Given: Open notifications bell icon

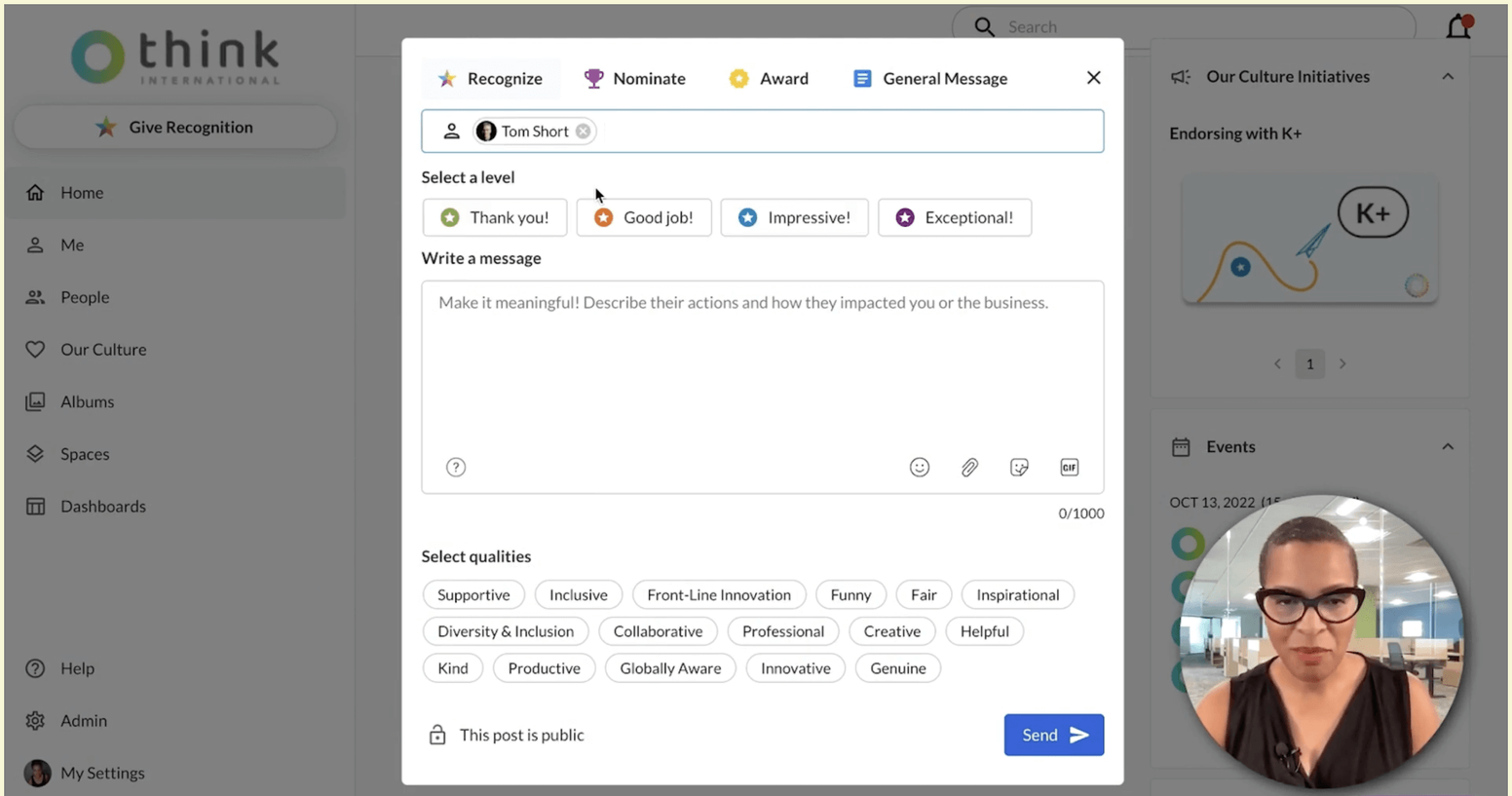Looking at the screenshot, I should (x=1458, y=26).
